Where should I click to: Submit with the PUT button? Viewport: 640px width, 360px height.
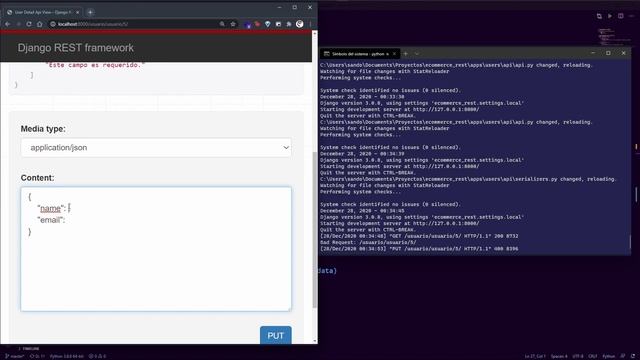[x=276, y=336]
